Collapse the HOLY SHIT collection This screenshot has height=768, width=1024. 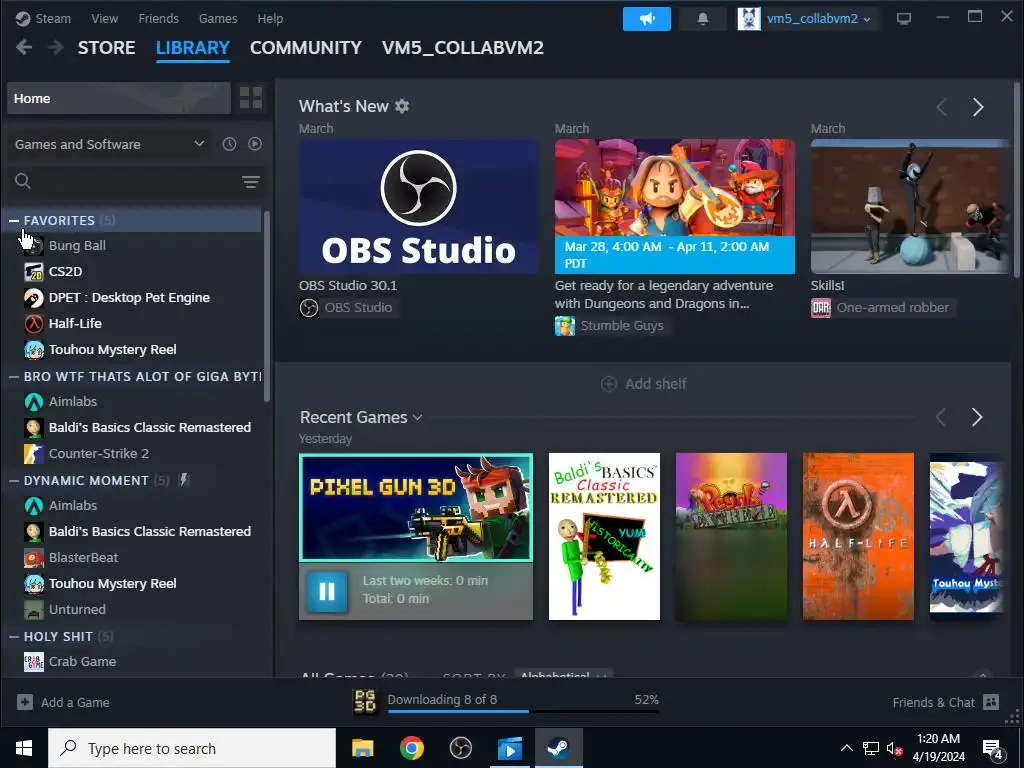coord(14,637)
